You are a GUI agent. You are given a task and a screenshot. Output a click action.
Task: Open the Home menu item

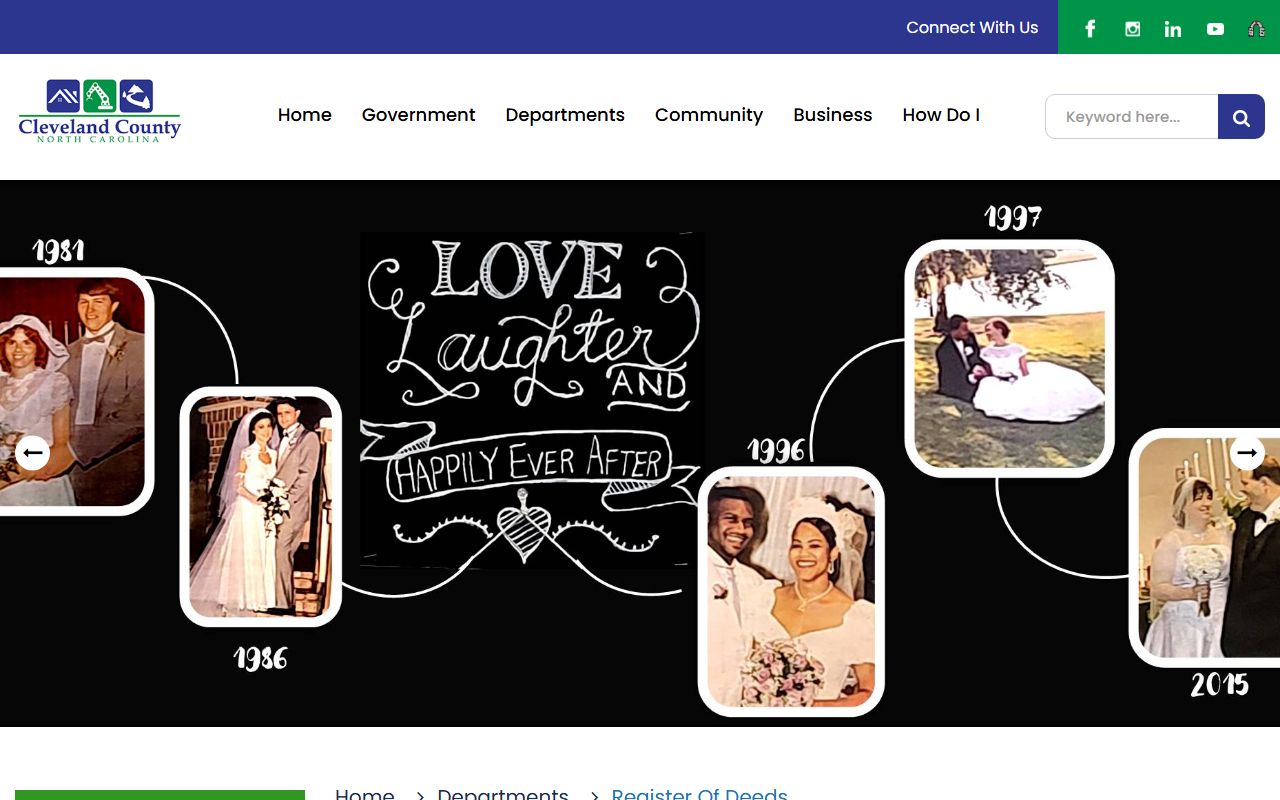tap(304, 115)
